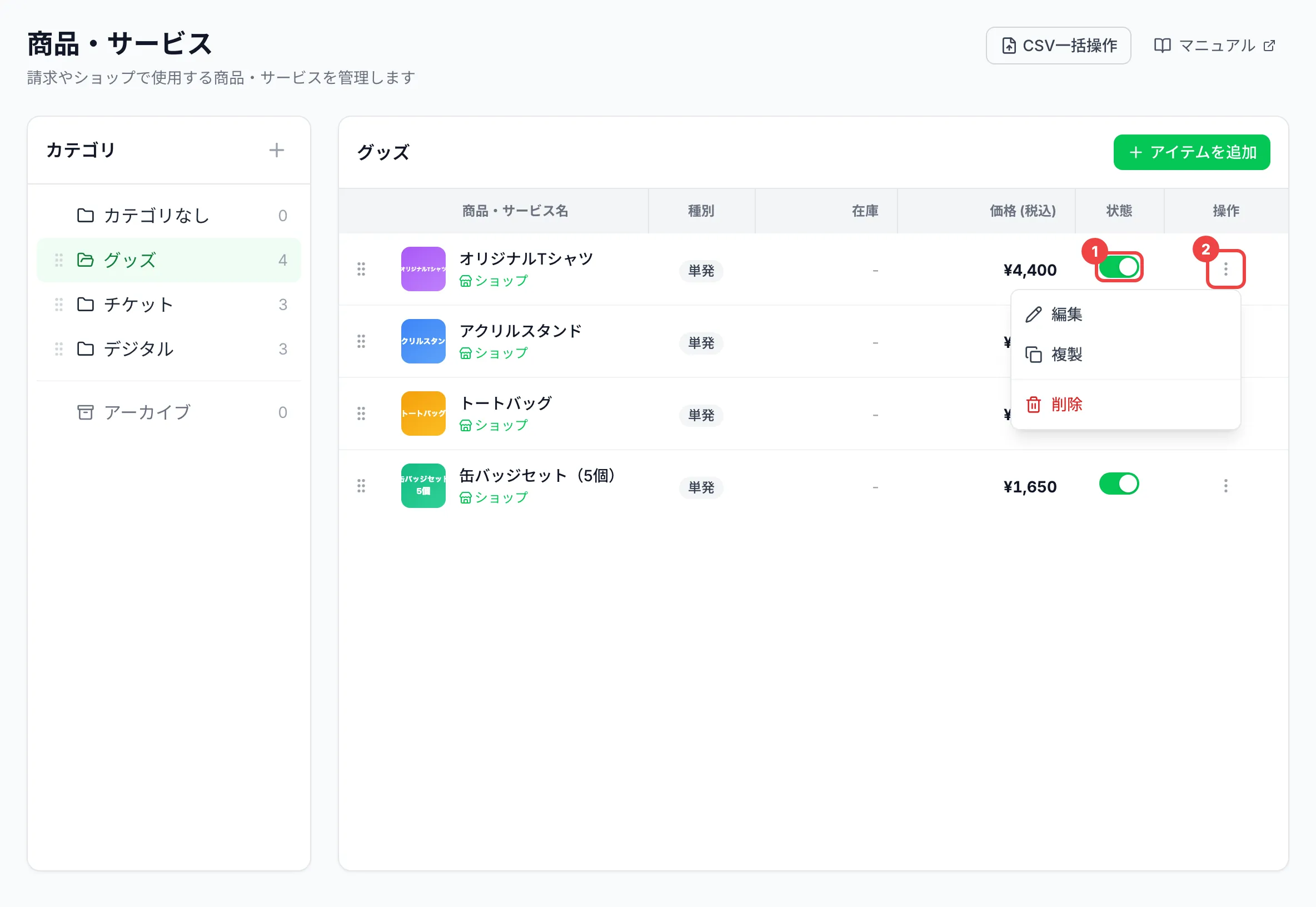Click the ¥1,650 price
Screen dimensions: 1316x907
click(1030, 487)
